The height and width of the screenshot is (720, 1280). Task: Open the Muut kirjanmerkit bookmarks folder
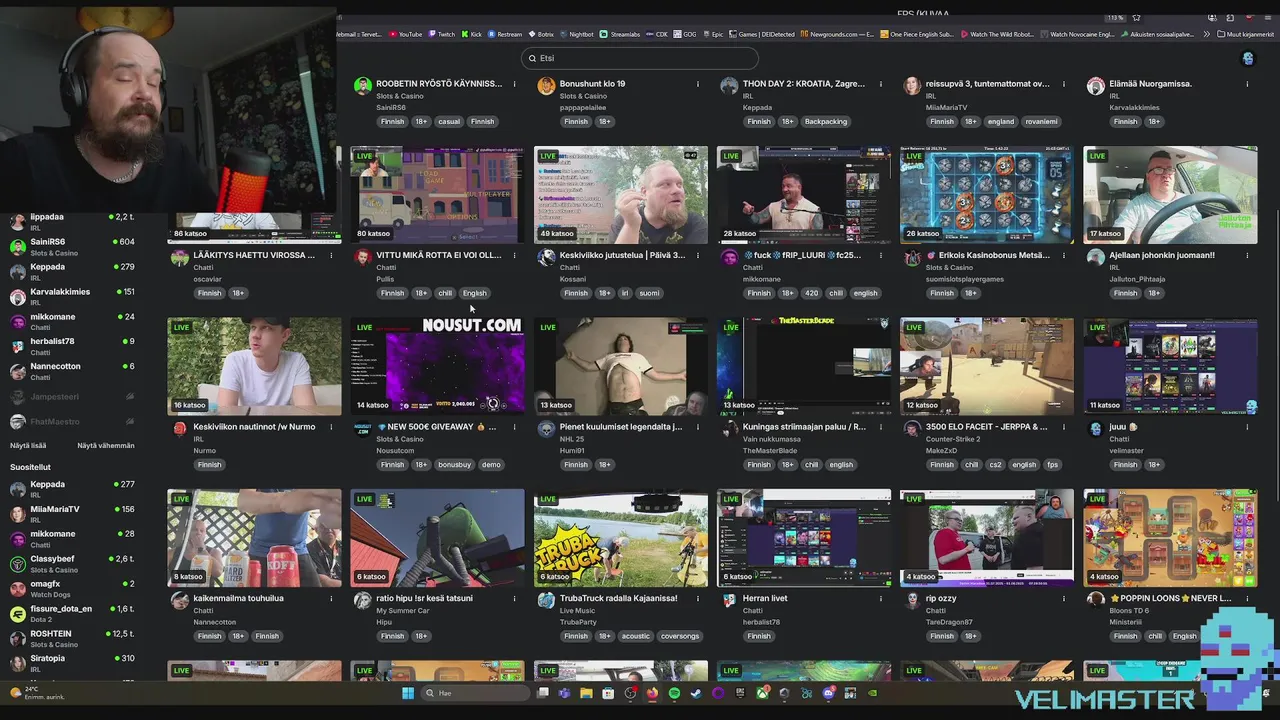pyautogui.click(x=1245, y=34)
